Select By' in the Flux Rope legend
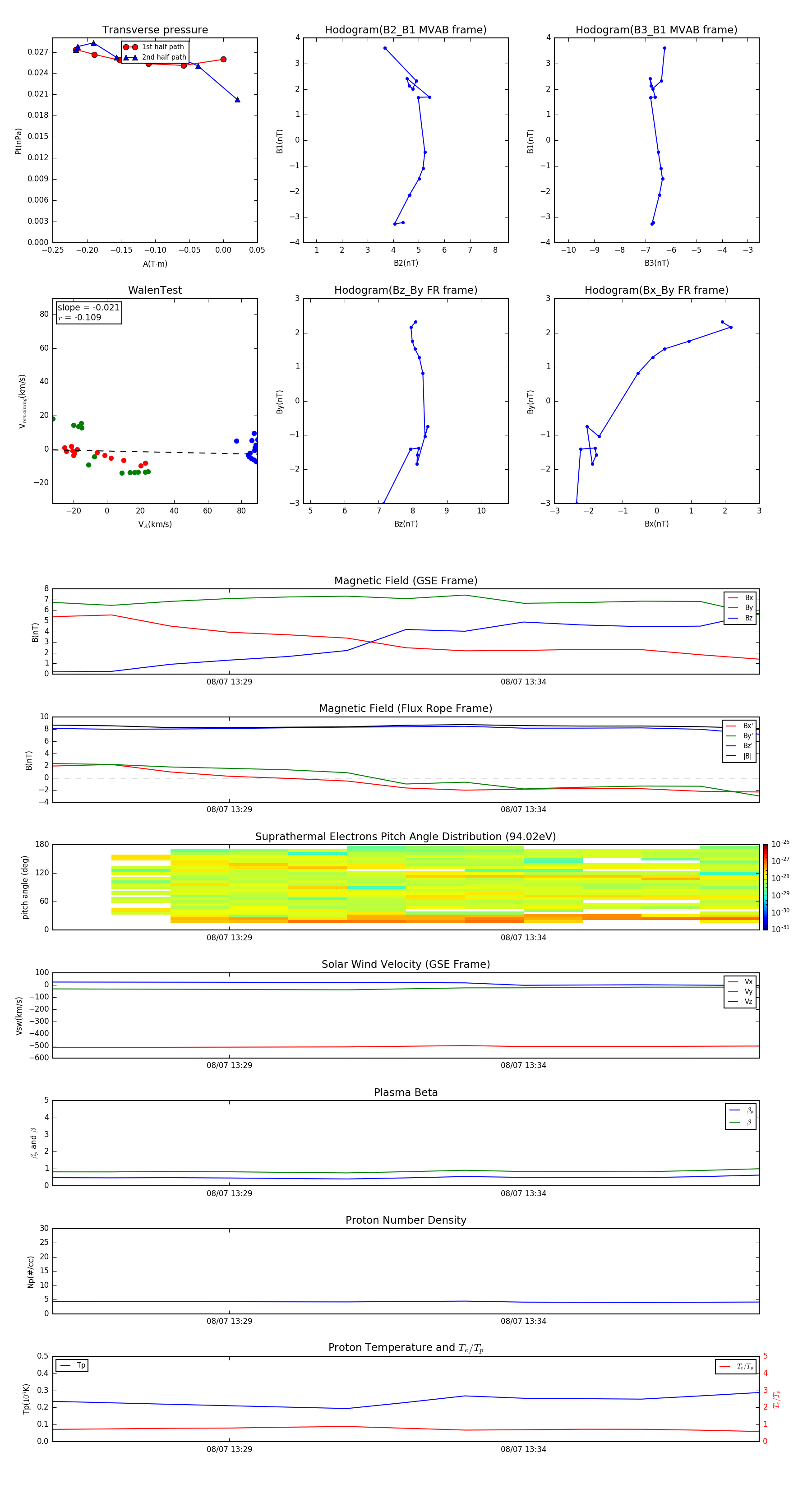 740,736
